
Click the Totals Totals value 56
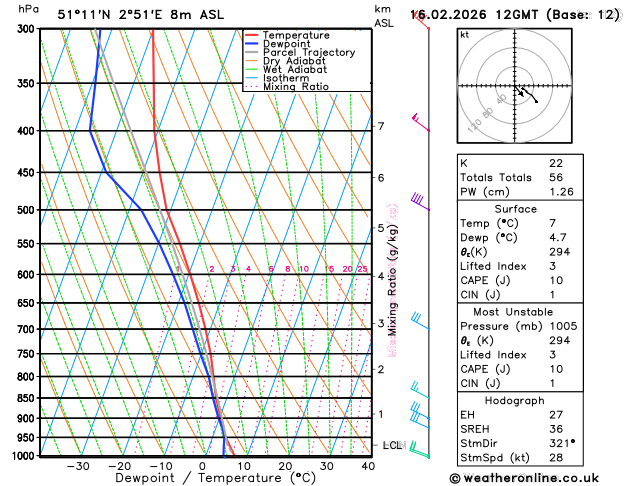tap(556, 177)
